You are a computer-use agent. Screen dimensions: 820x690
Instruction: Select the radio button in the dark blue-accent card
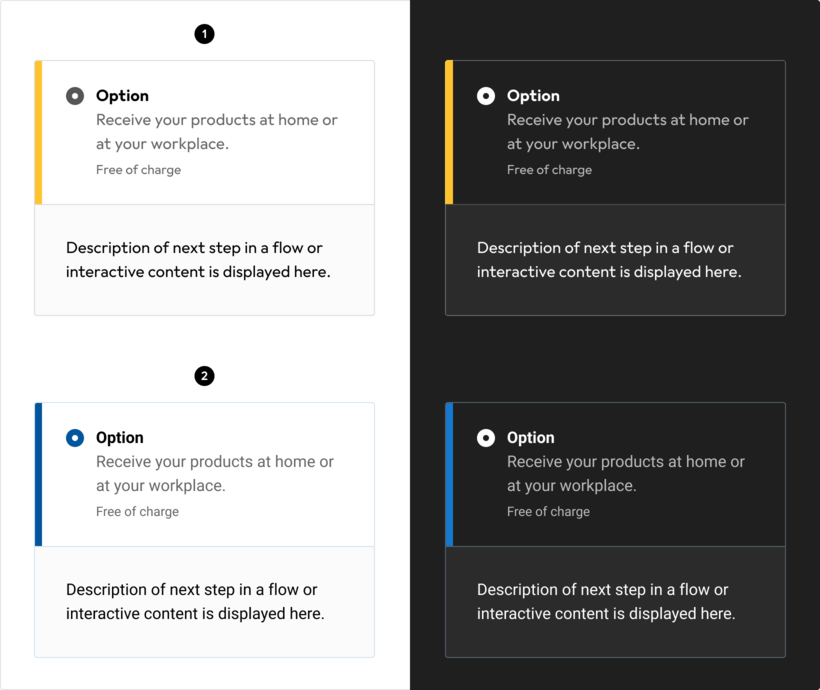[x=486, y=438]
